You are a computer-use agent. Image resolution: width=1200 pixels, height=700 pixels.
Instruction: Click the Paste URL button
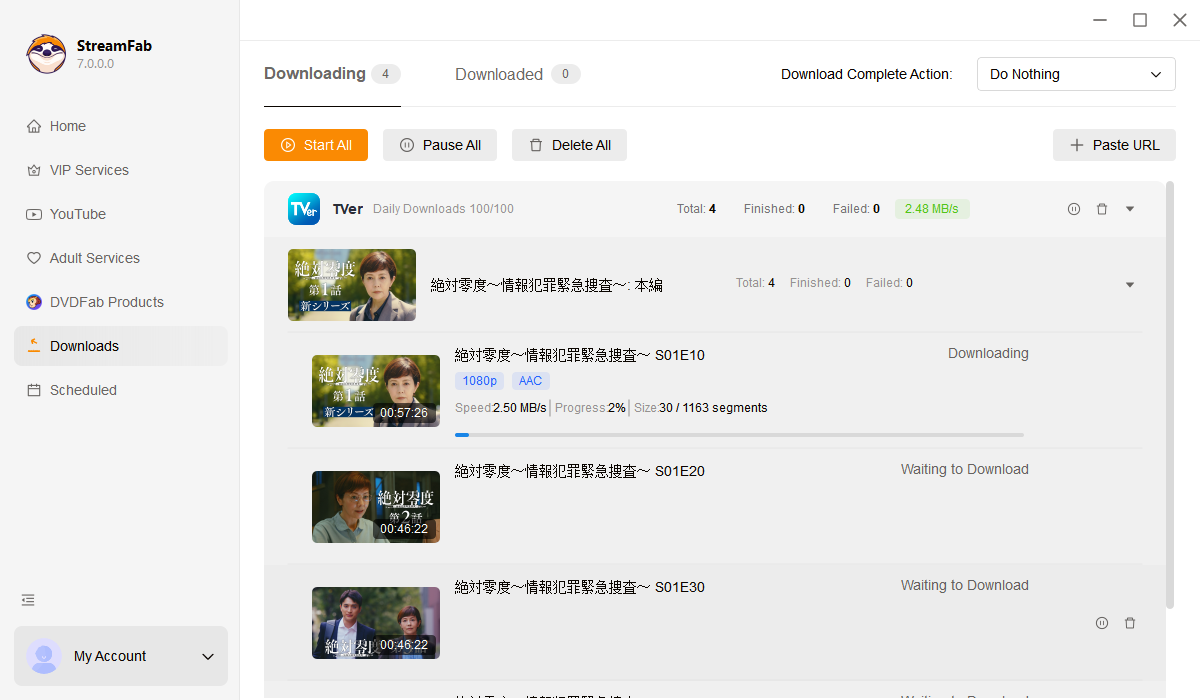1114,145
